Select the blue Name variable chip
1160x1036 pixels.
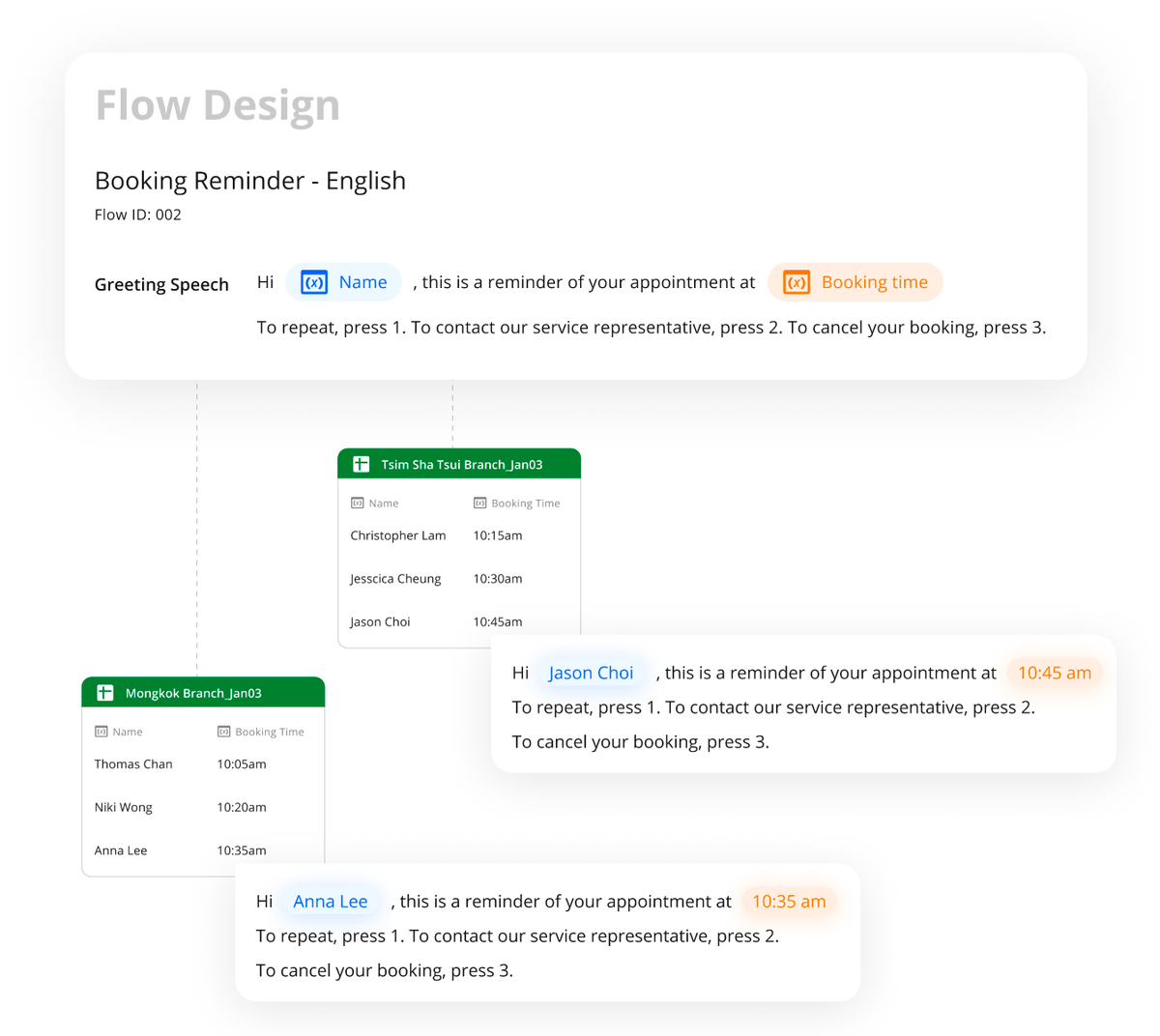344,282
